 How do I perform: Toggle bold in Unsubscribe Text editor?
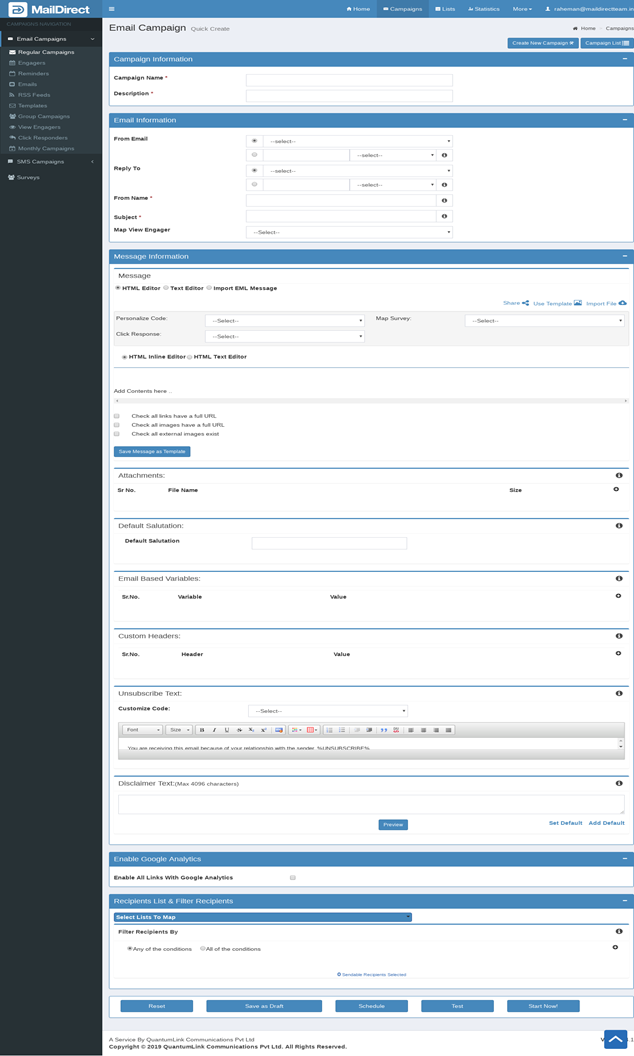(x=202, y=730)
